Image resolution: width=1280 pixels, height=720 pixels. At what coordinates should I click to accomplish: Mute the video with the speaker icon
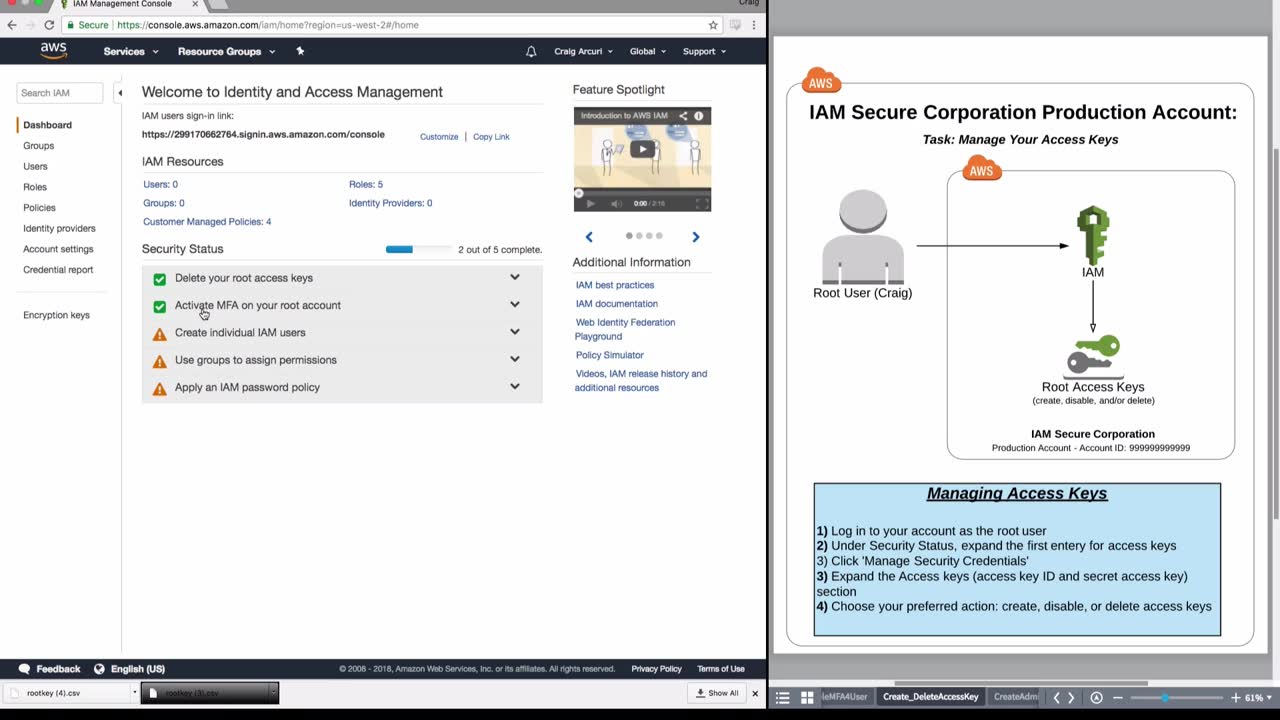point(616,203)
